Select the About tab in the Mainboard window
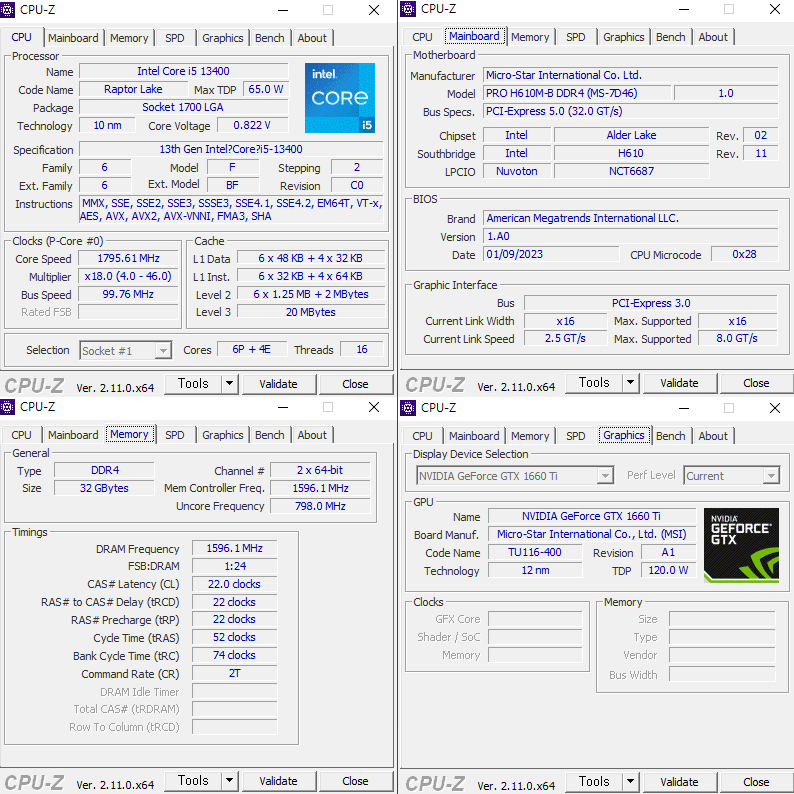This screenshot has height=794, width=794. (x=713, y=37)
